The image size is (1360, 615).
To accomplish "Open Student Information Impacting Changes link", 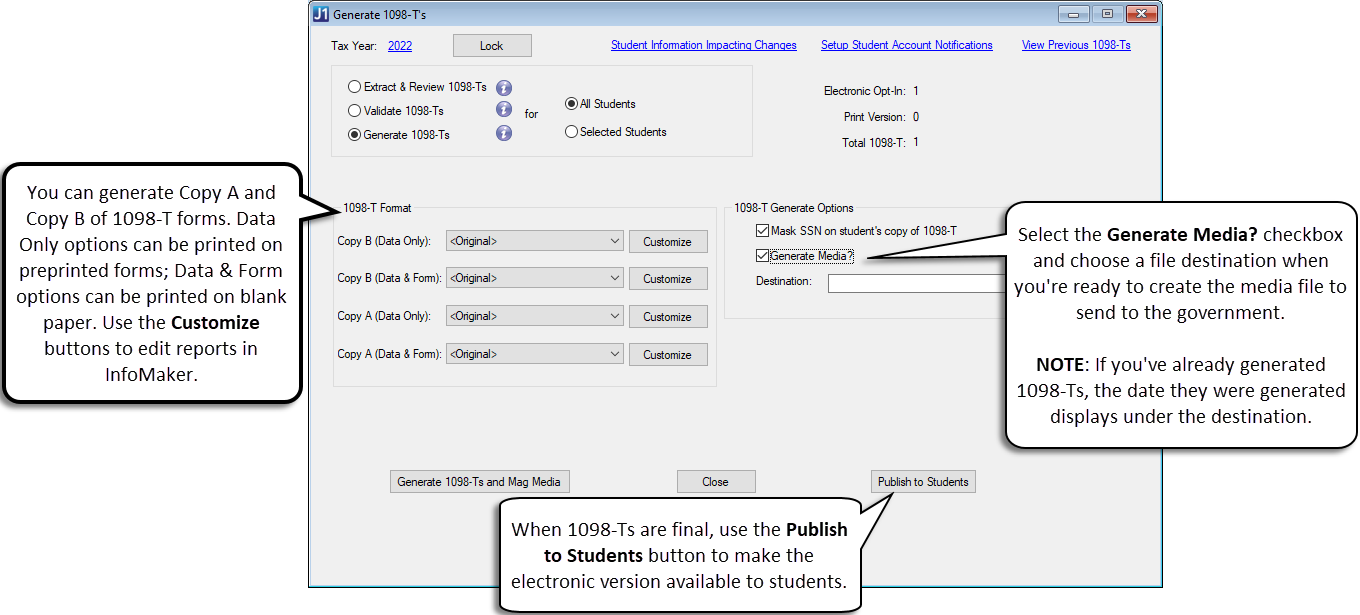I will [704, 45].
